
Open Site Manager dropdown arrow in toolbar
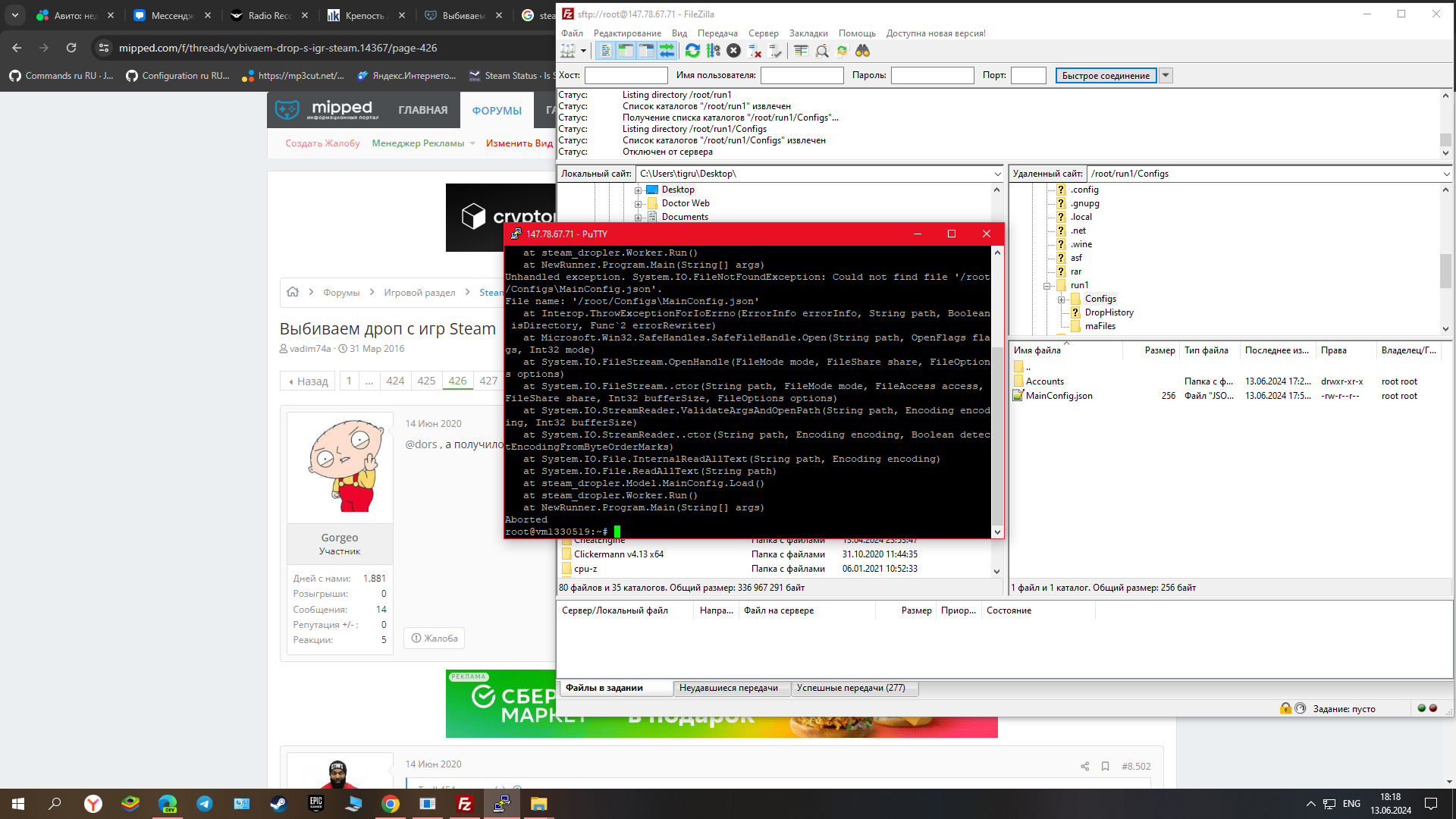(583, 51)
